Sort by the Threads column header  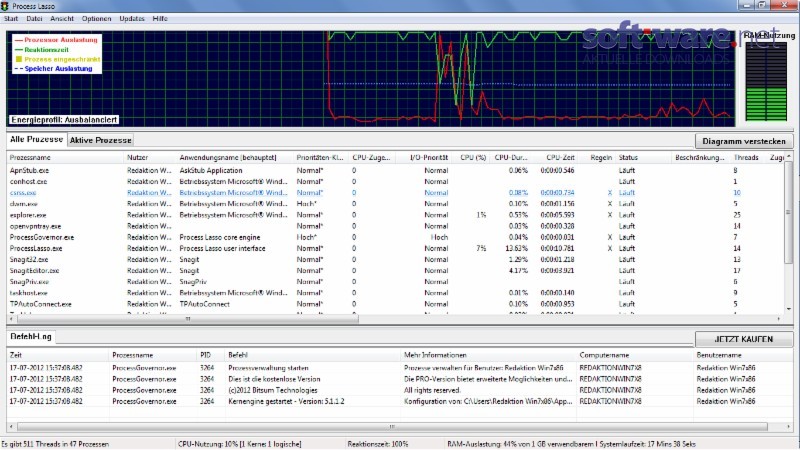click(x=746, y=158)
